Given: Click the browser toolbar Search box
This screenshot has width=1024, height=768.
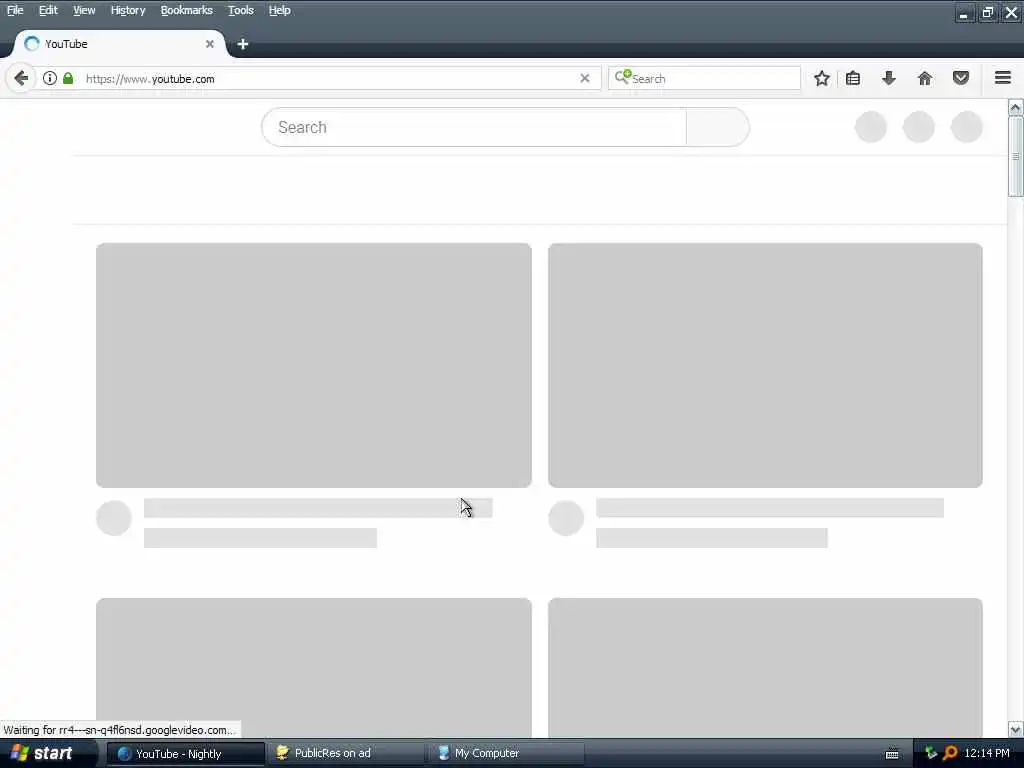Looking at the screenshot, I should coord(704,78).
